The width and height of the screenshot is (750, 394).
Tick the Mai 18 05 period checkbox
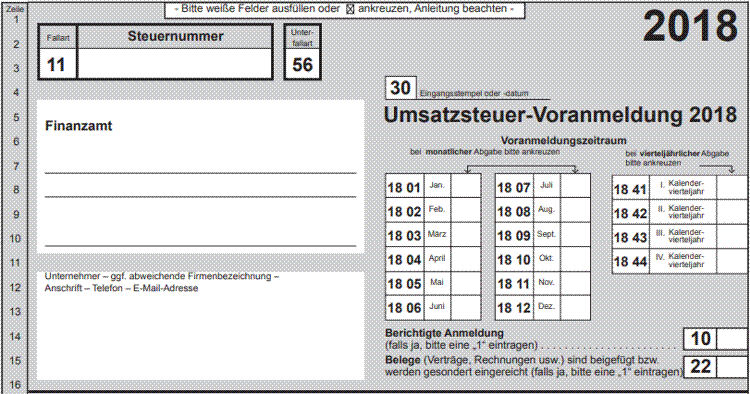pos(466,283)
